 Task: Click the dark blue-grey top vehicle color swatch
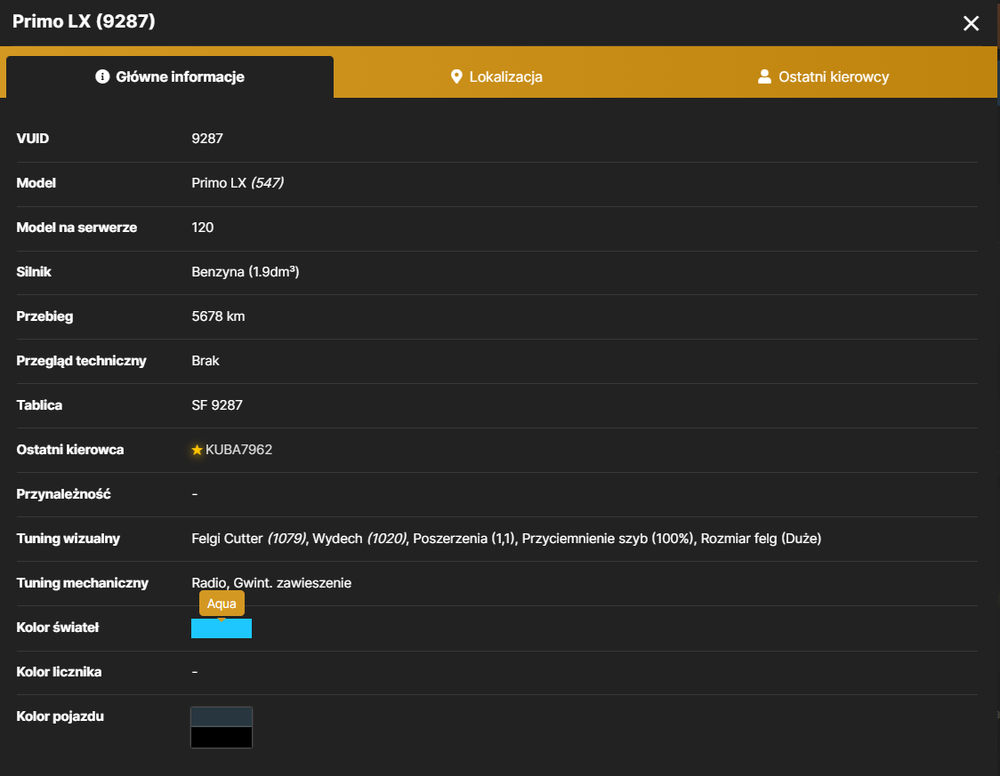[x=221, y=717]
